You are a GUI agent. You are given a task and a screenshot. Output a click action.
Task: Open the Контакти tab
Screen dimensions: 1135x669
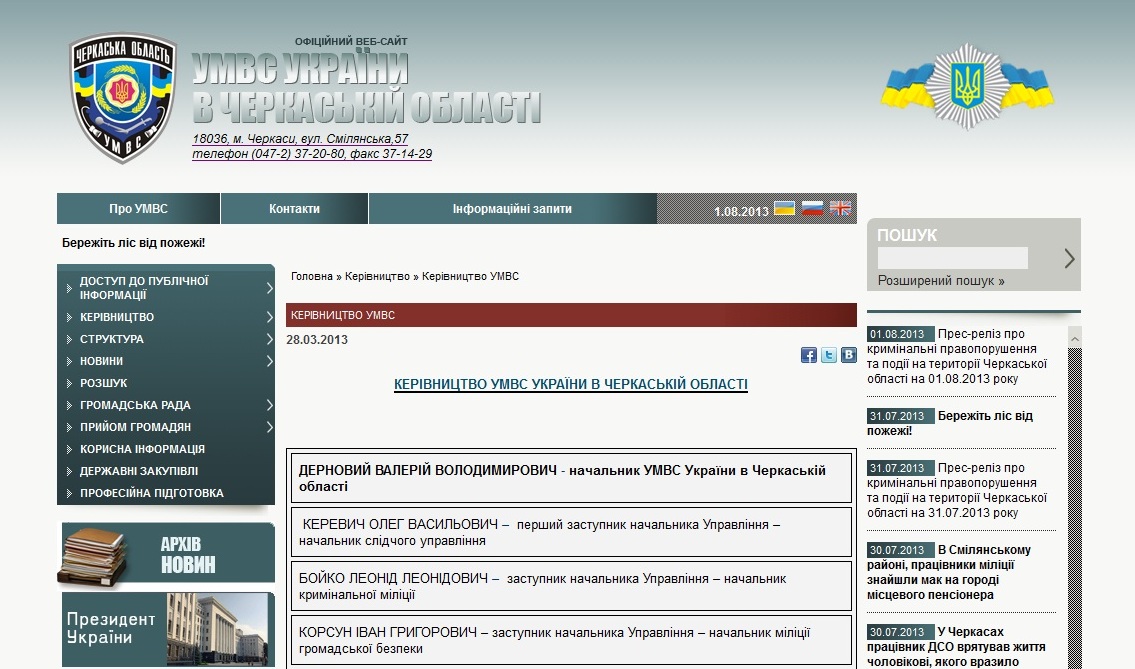pos(295,209)
